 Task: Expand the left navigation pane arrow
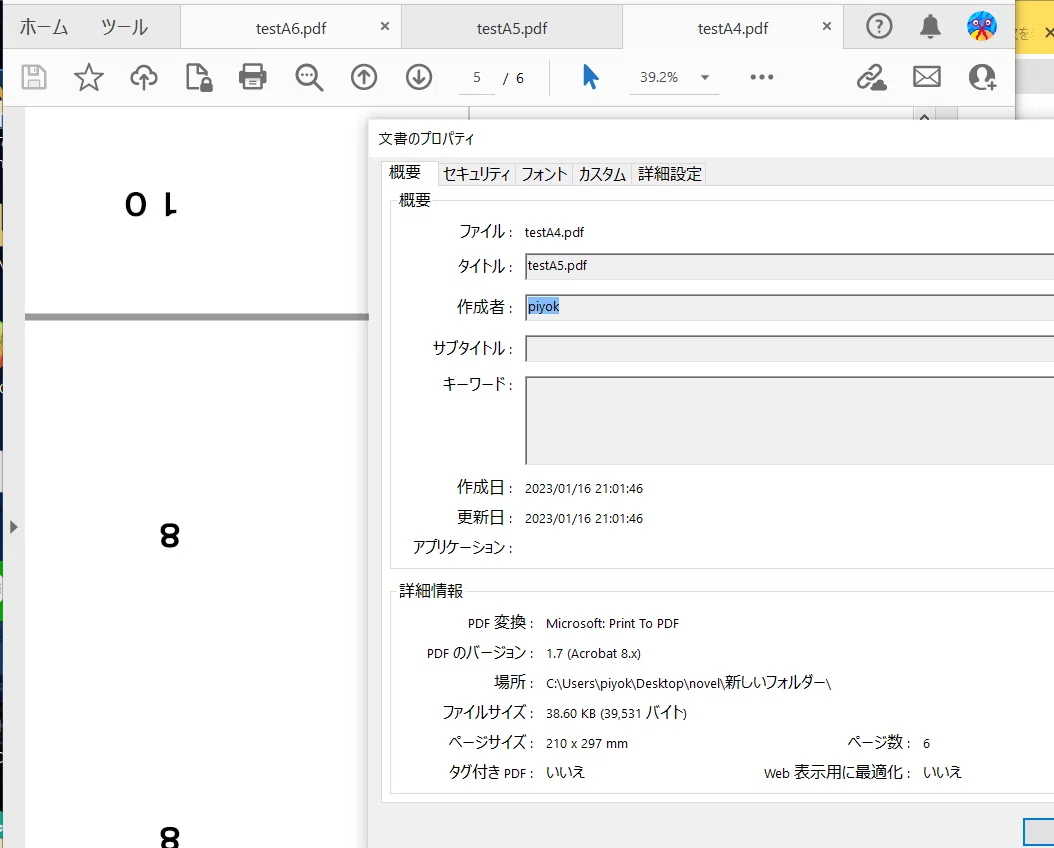click(x=13, y=527)
